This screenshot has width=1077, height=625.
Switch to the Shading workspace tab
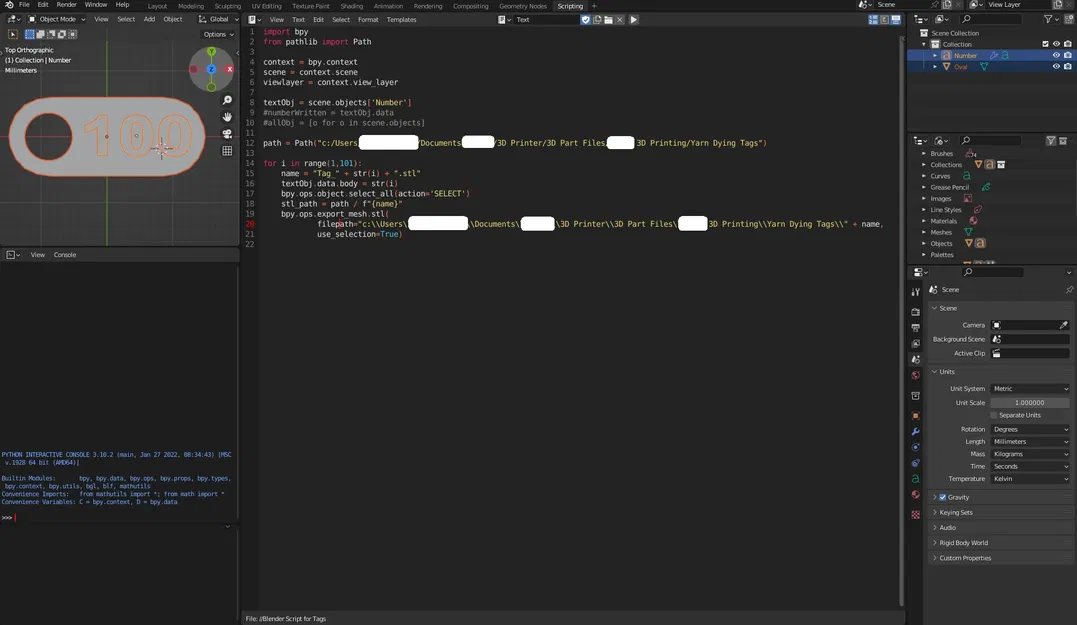[352, 6]
